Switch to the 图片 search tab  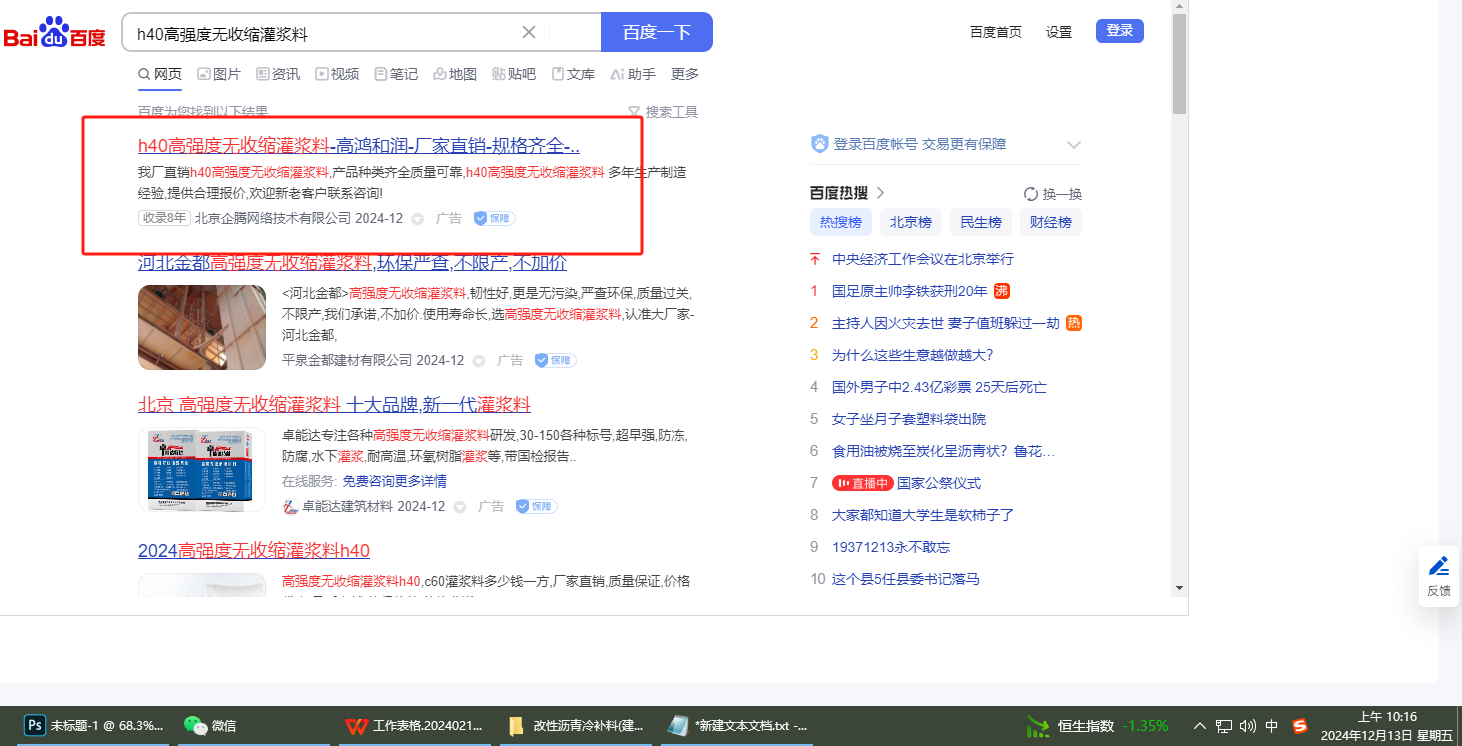[x=219, y=74]
